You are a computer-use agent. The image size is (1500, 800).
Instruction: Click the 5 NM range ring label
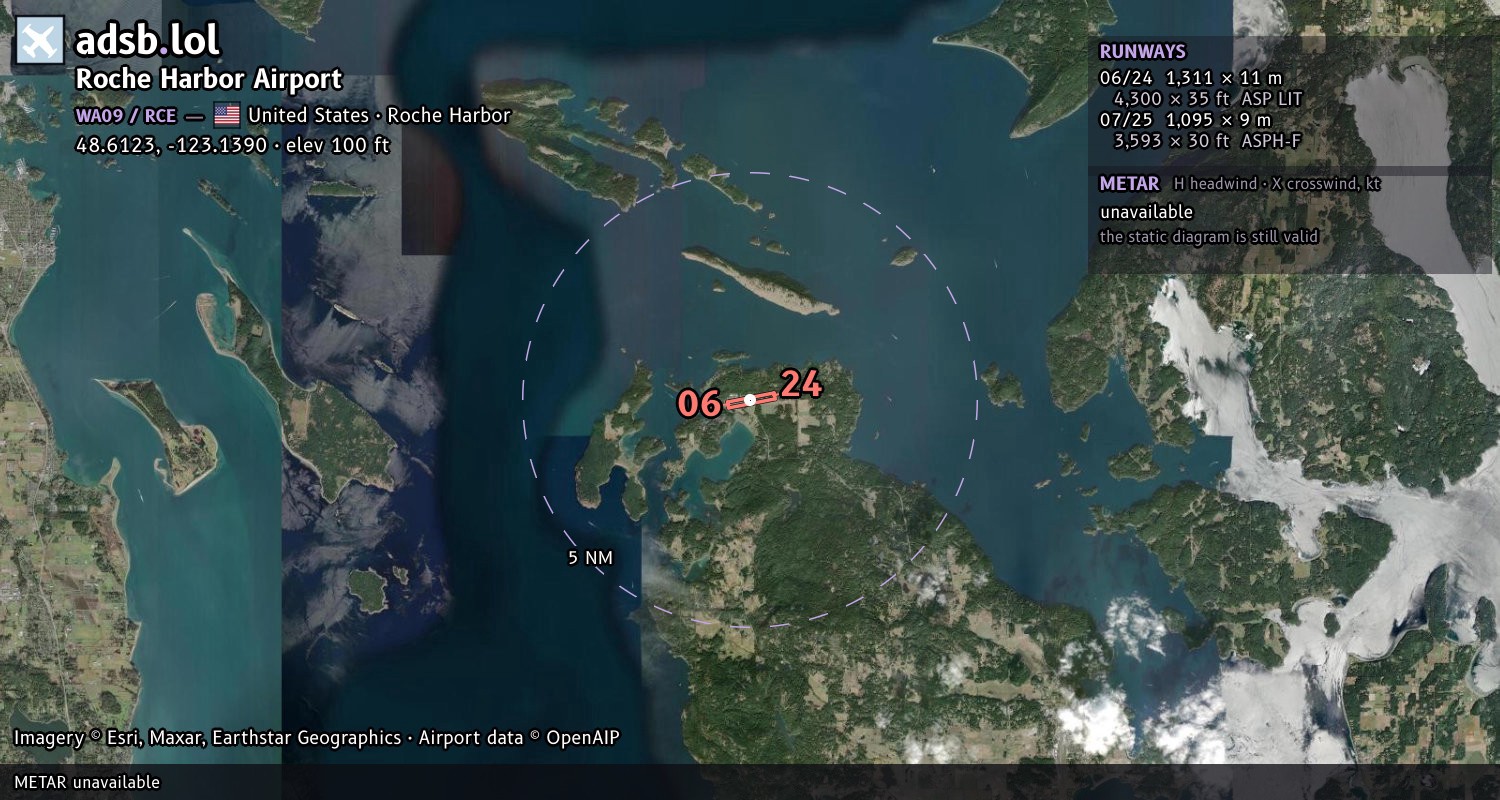click(590, 558)
